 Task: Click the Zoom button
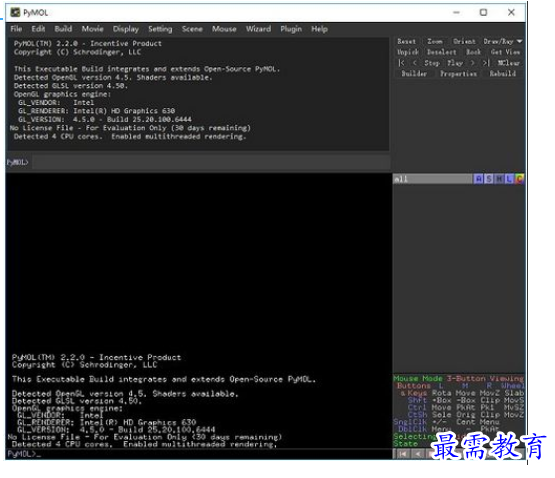435,41
